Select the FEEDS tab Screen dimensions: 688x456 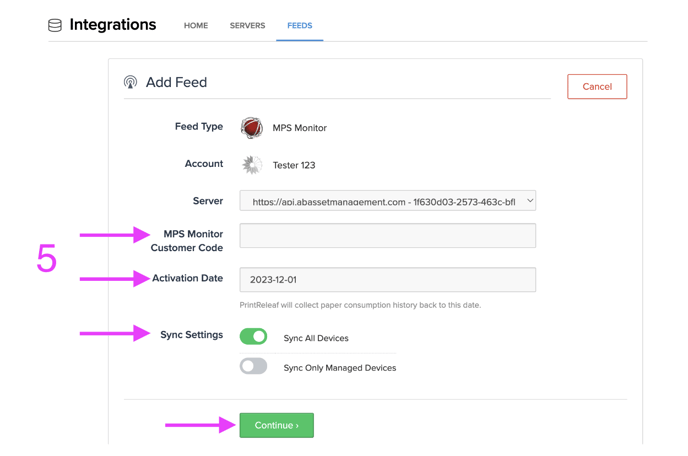300,25
